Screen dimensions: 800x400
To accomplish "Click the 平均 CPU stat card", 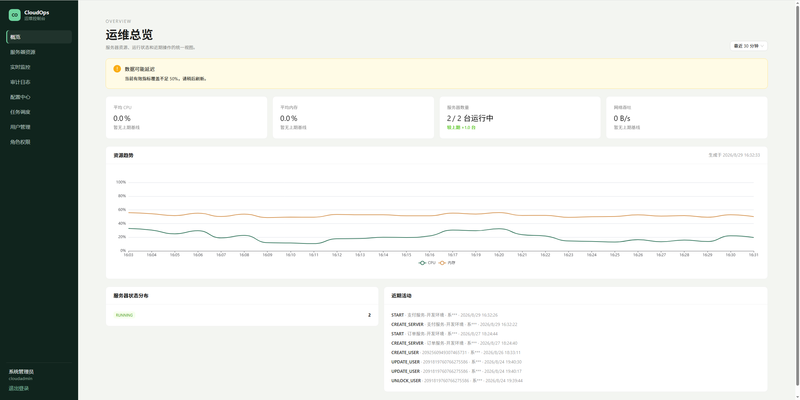I will pyautogui.click(x=186, y=117).
